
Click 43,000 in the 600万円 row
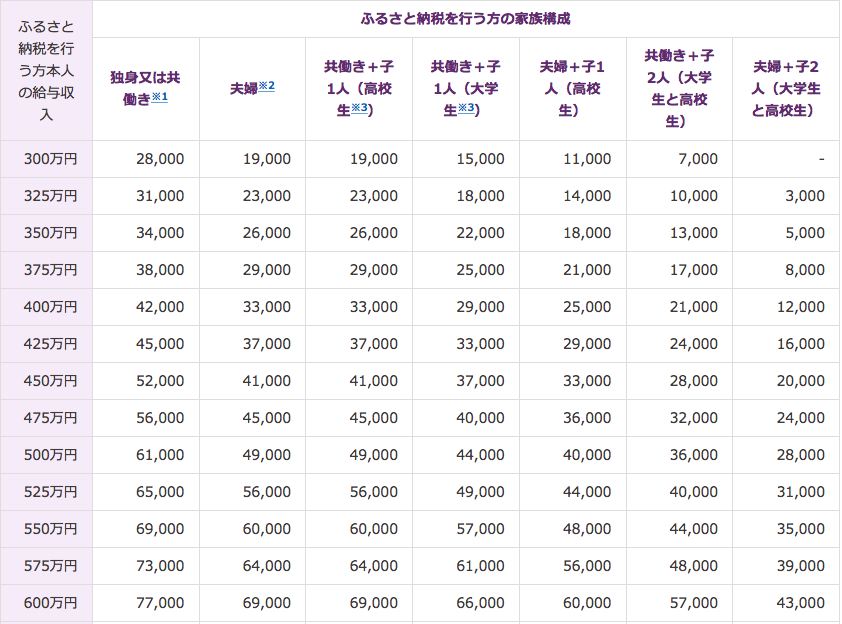pyautogui.click(x=801, y=603)
